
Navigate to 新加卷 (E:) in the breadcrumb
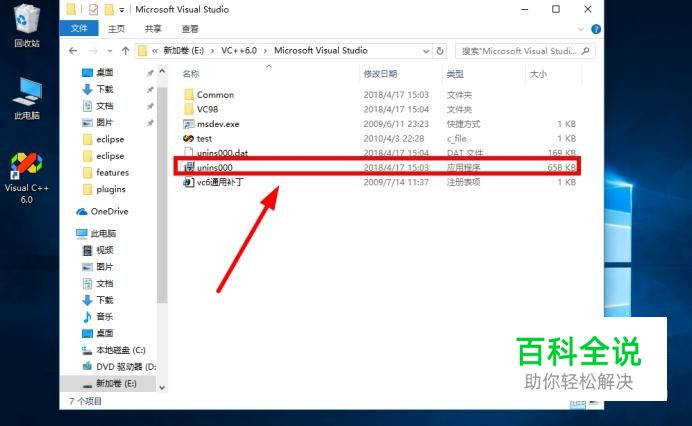[x=184, y=51]
